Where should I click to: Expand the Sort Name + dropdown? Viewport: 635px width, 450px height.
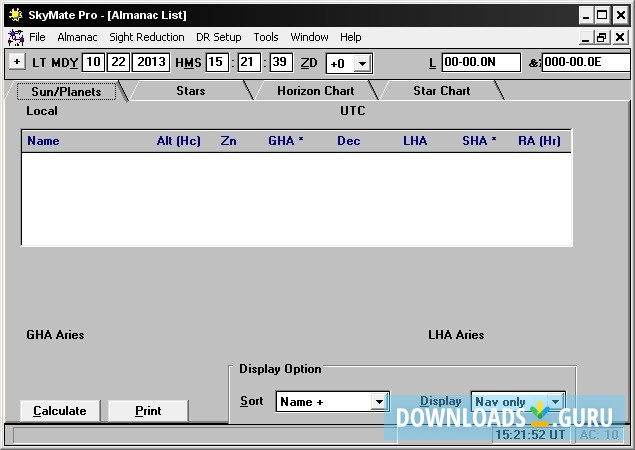379,402
